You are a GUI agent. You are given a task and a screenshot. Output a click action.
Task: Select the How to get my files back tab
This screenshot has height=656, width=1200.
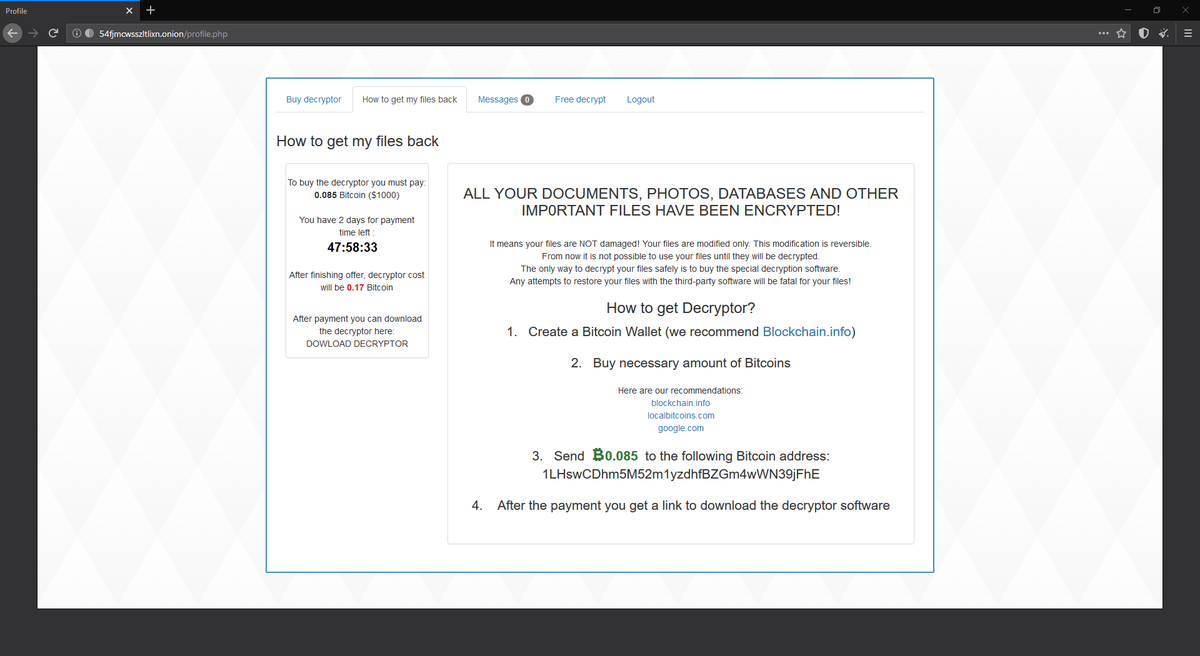(409, 100)
